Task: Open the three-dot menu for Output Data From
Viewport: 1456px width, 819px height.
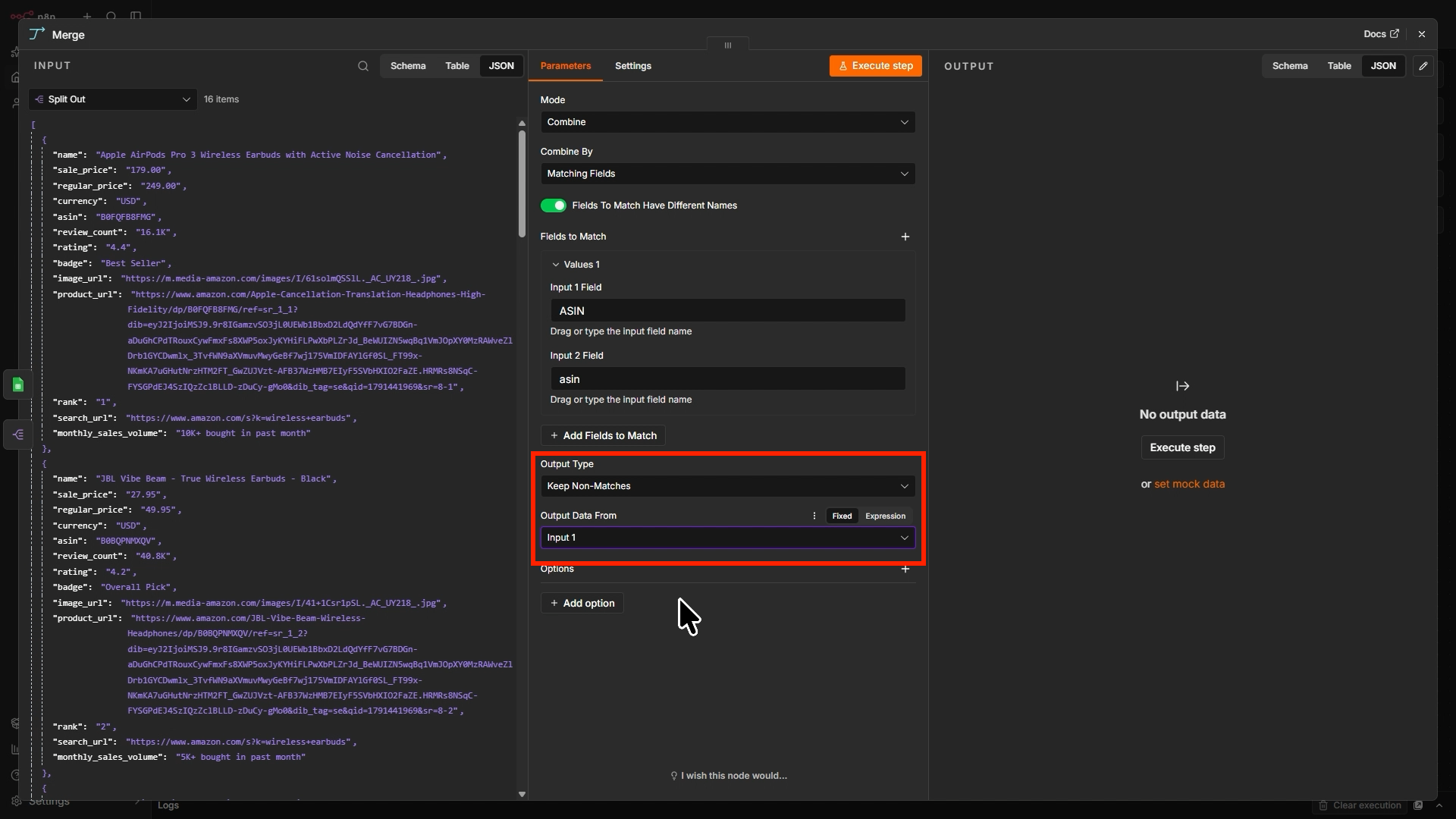Action: (x=814, y=516)
